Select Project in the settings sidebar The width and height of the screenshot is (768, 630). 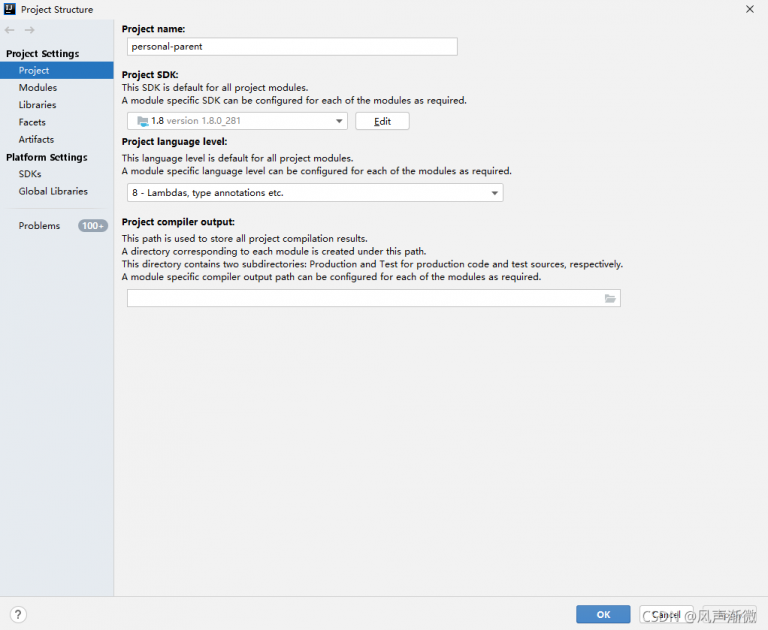coord(34,71)
